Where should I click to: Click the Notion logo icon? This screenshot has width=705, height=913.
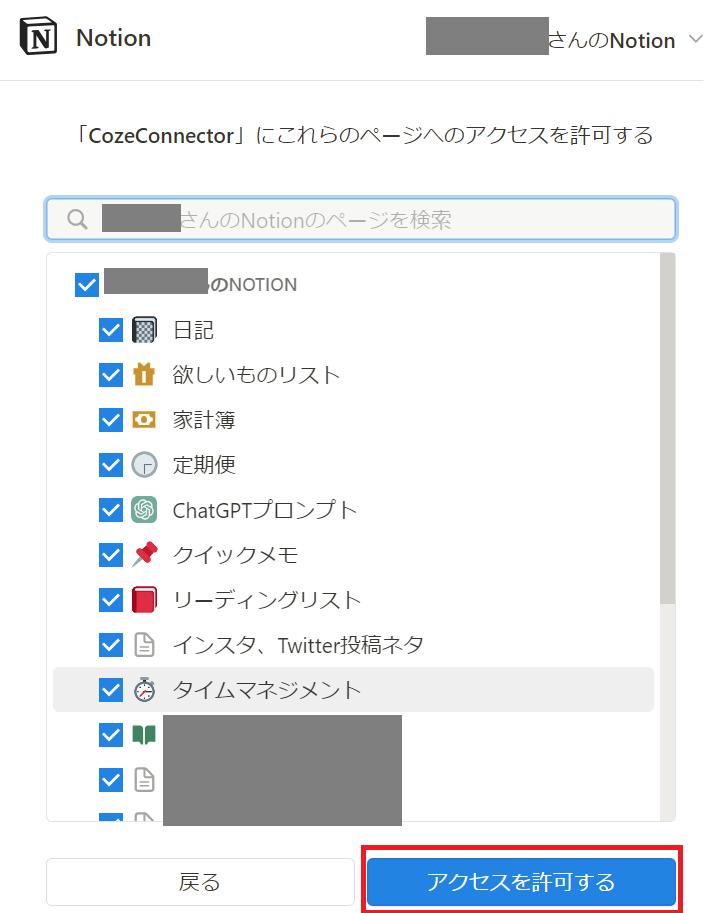coord(39,38)
